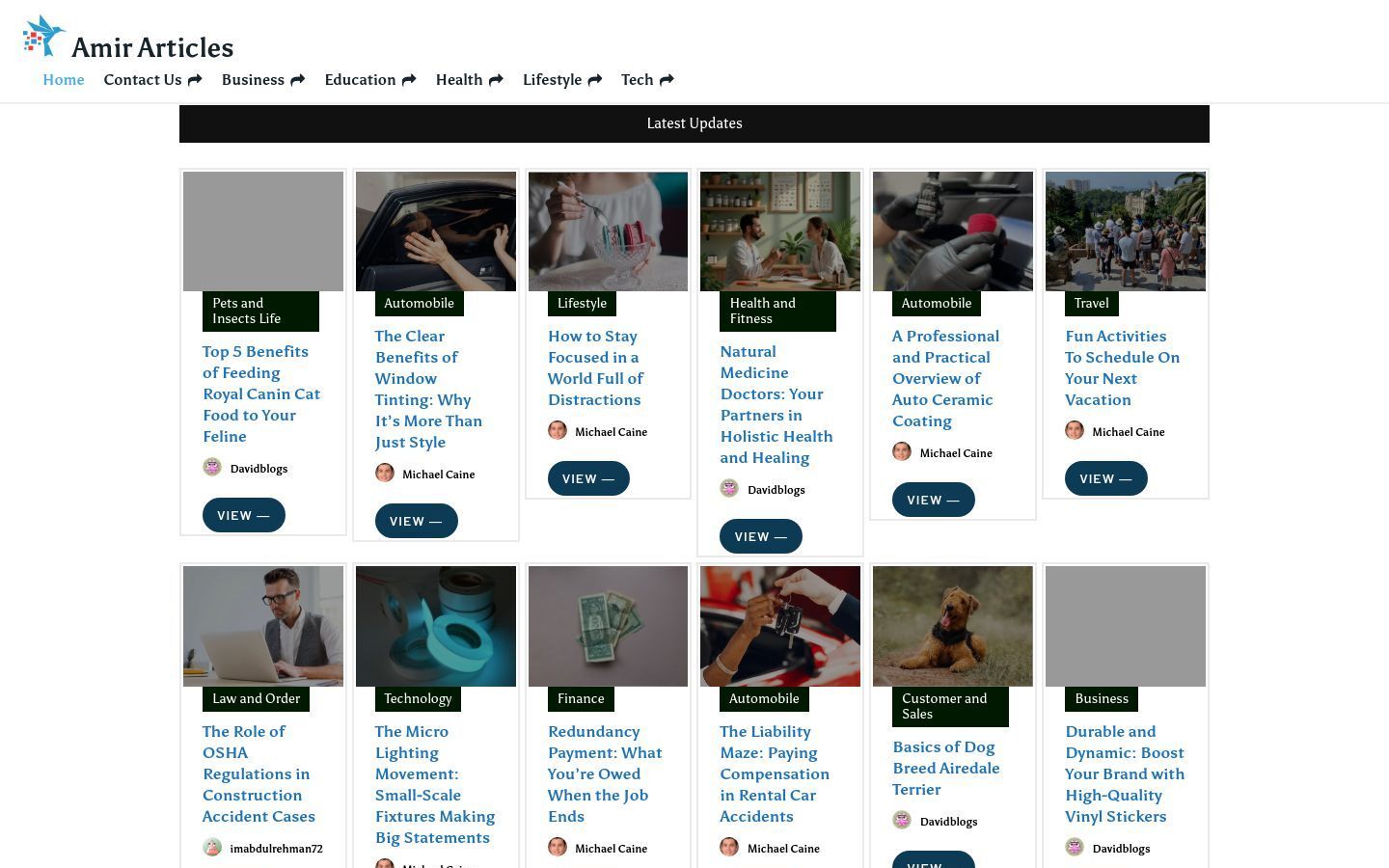This screenshot has height=868, width=1389.
Task: Open the Contact Us menu item
Action: 143,80
